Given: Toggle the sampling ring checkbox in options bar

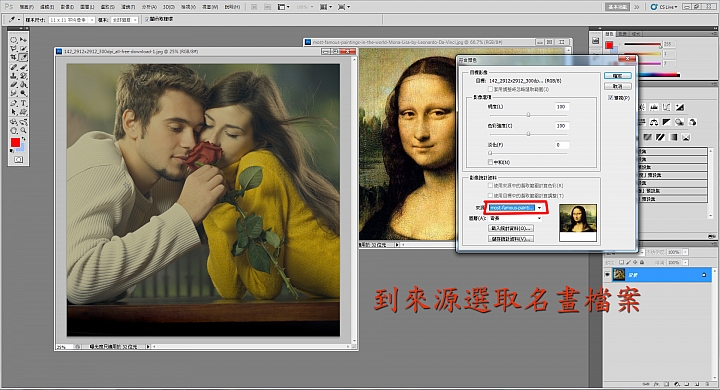Looking at the screenshot, I should tap(146, 19).
